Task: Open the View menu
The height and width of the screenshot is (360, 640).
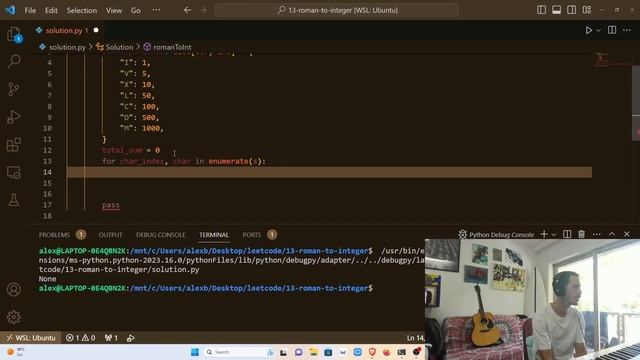Action: [x=114, y=10]
